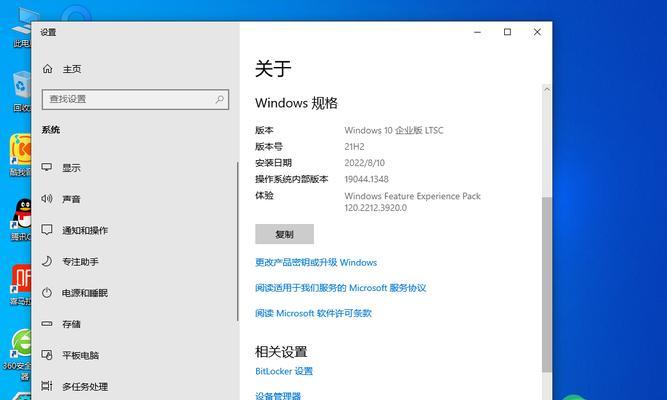The height and width of the screenshot is (400, 667).
Task: Click the Sound (声音) speaker icon
Action: pos(47,198)
